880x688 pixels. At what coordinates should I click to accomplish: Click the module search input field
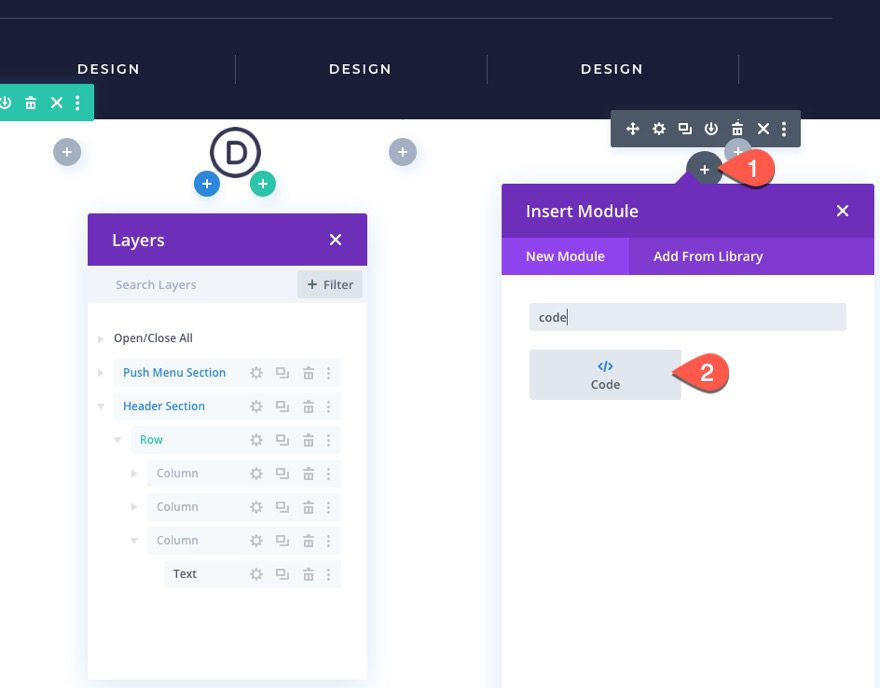click(x=687, y=317)
